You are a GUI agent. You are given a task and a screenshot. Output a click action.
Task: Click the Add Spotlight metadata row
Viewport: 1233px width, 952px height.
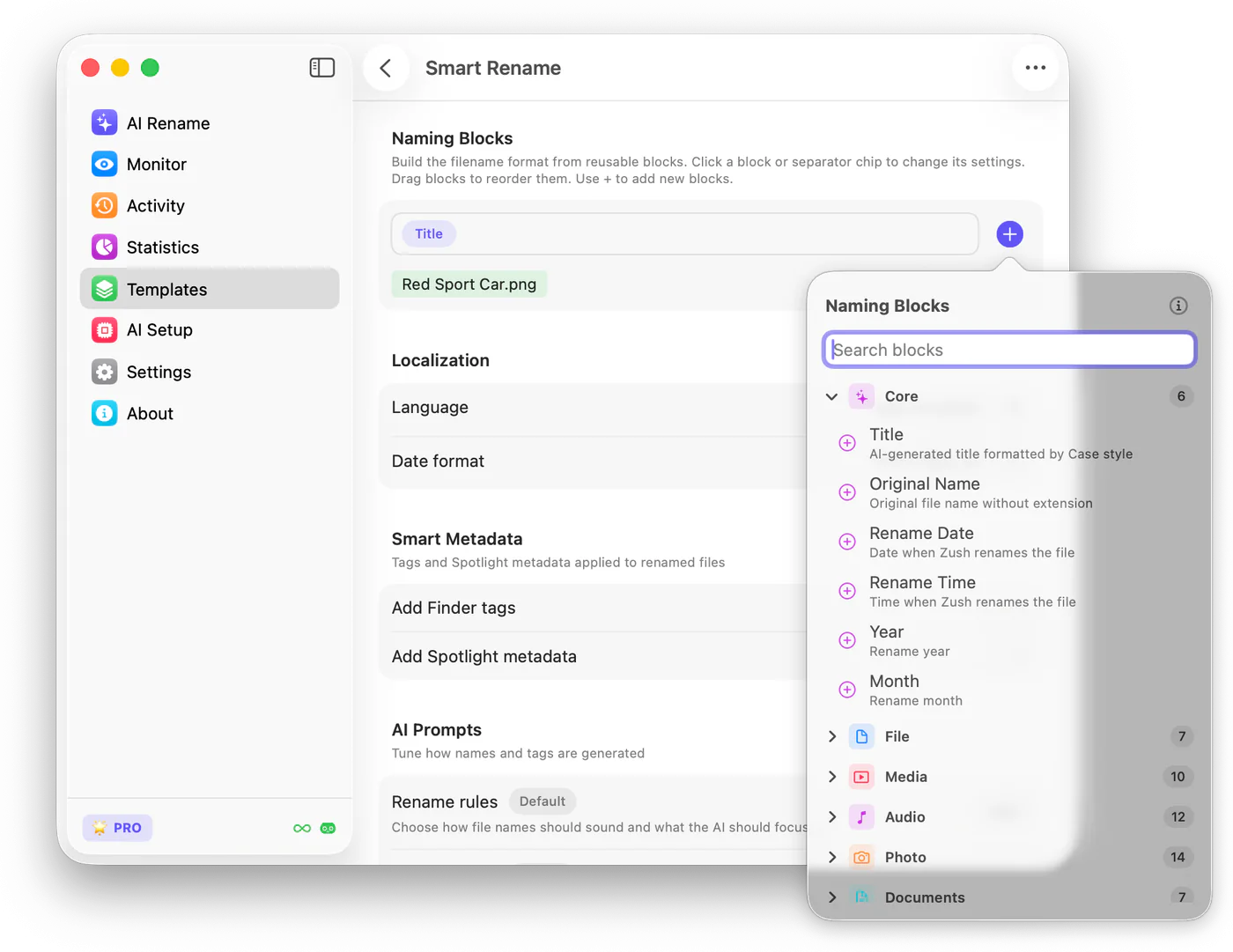(594, 656)
